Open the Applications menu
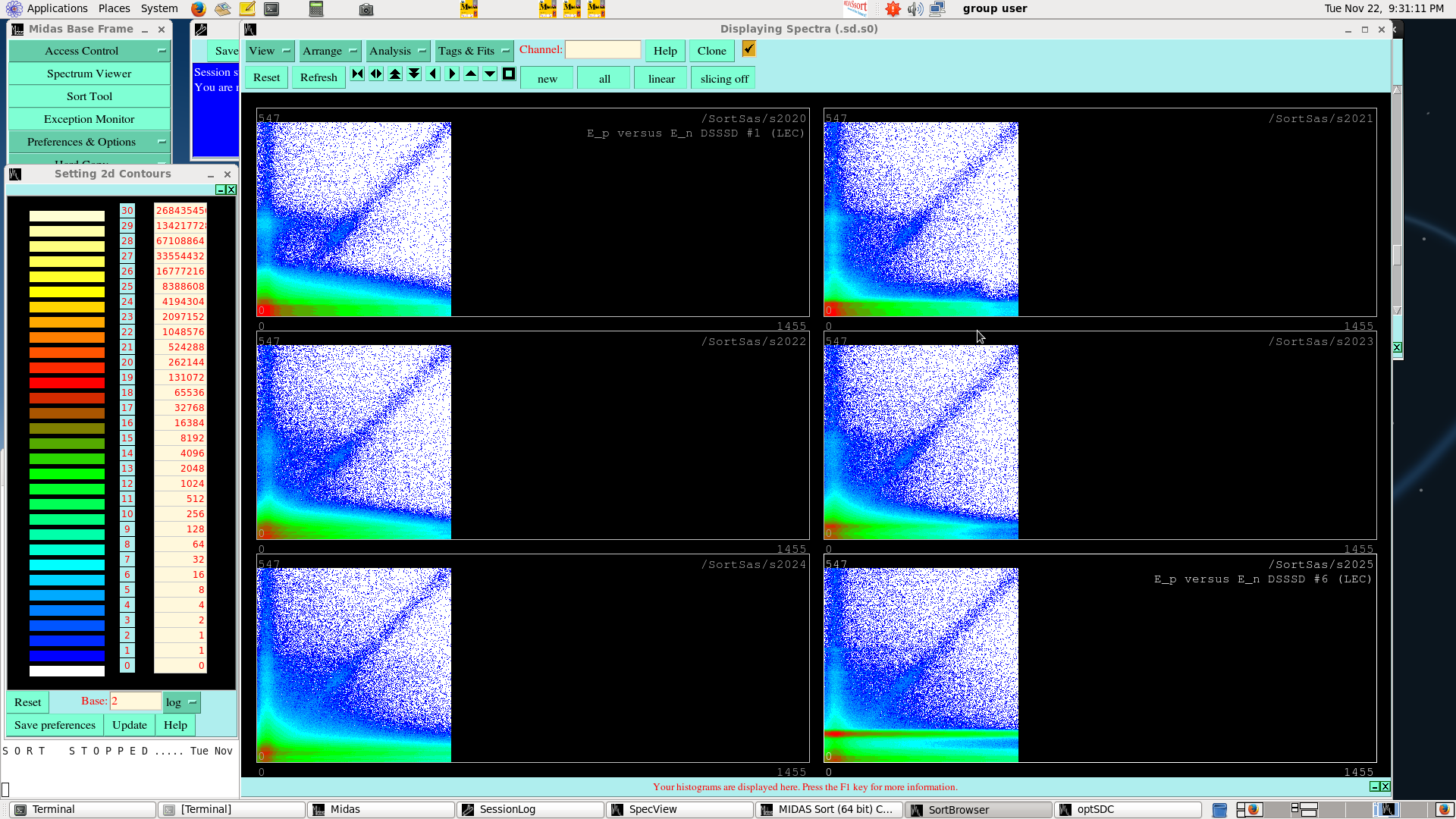Image resolution: width=1456 pixels, height=819 pixels. click(x=57, y=8)
